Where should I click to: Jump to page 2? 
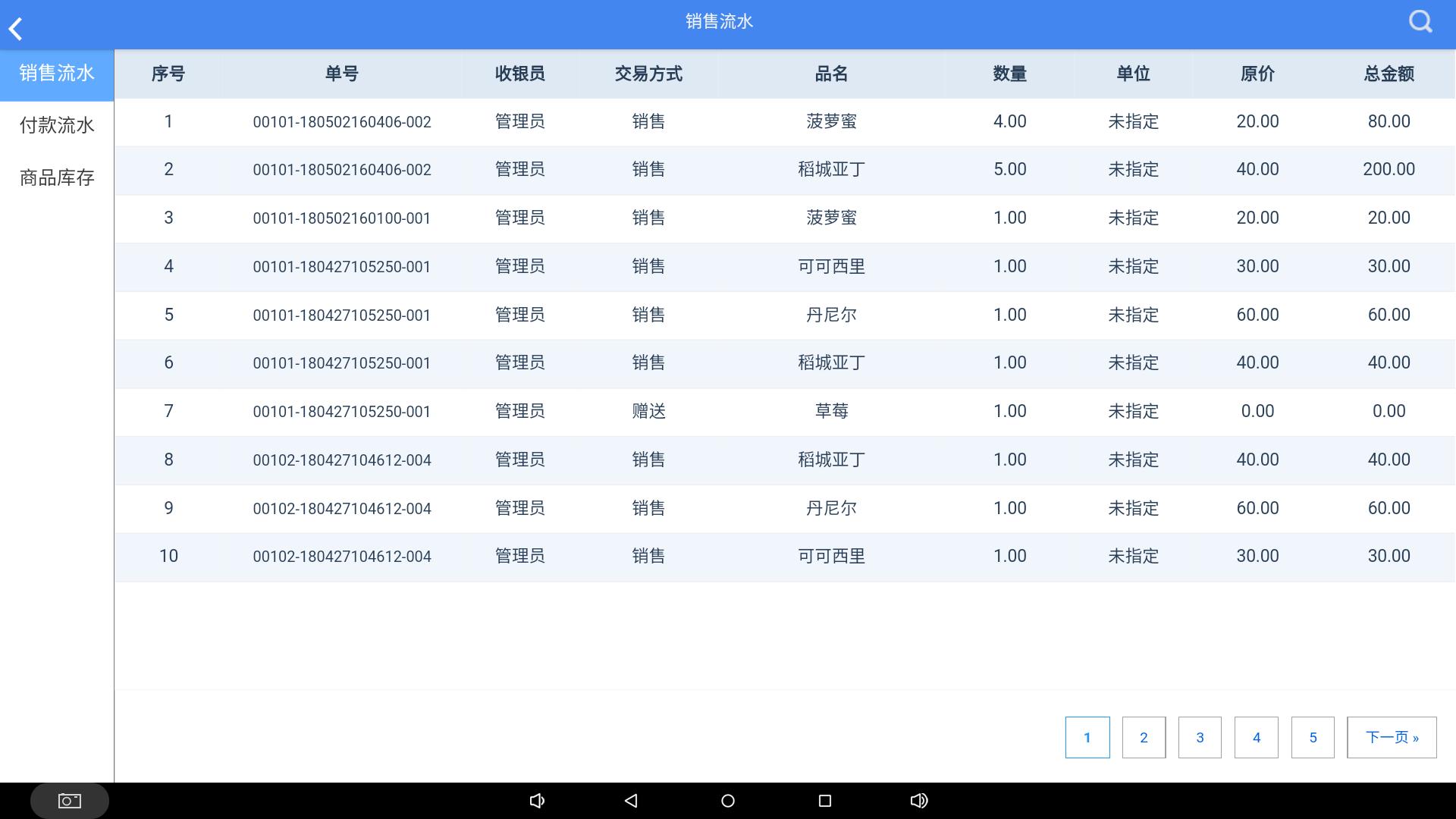pos(1144,736)
